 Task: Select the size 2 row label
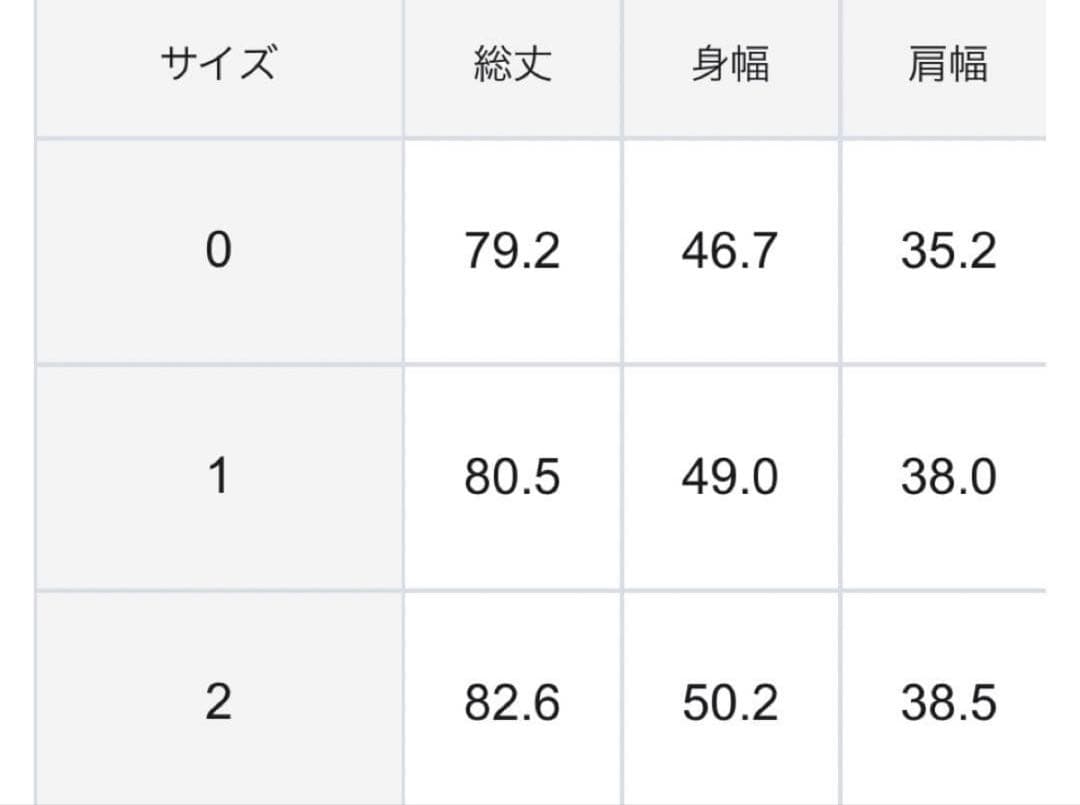pyautogui.click(x=218, y=703)
